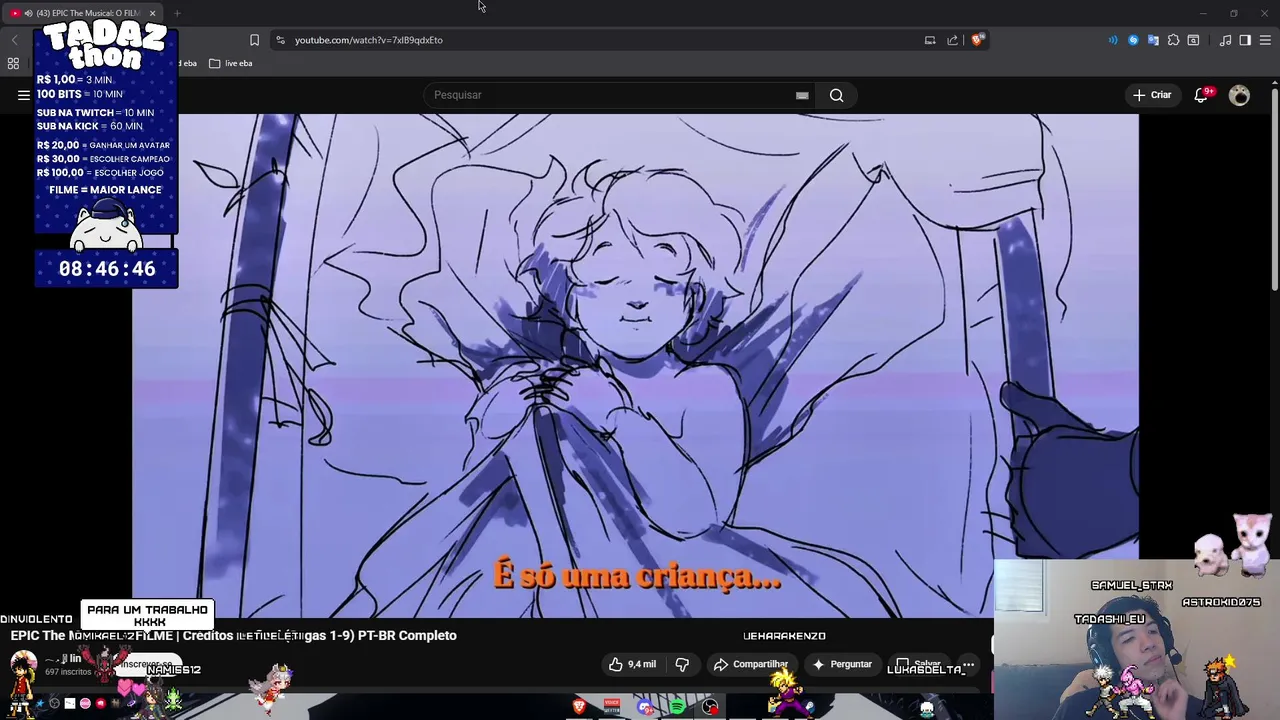
Task: Click the Voicemeeter taskbar icon
Action: [612, 708]
